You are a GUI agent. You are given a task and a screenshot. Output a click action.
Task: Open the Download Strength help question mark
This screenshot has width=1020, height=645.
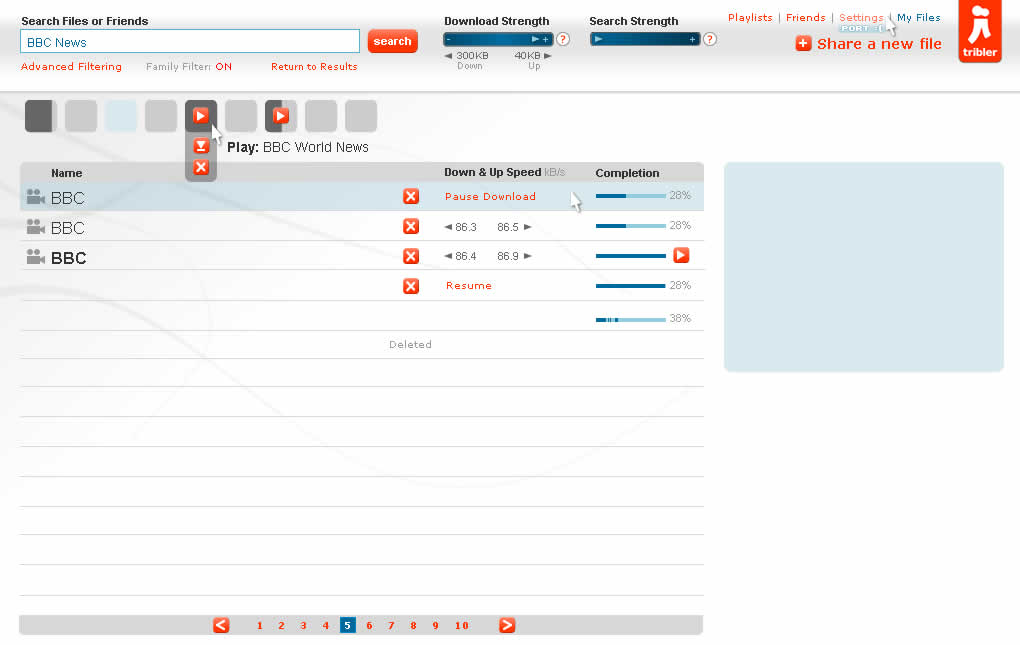563,39
